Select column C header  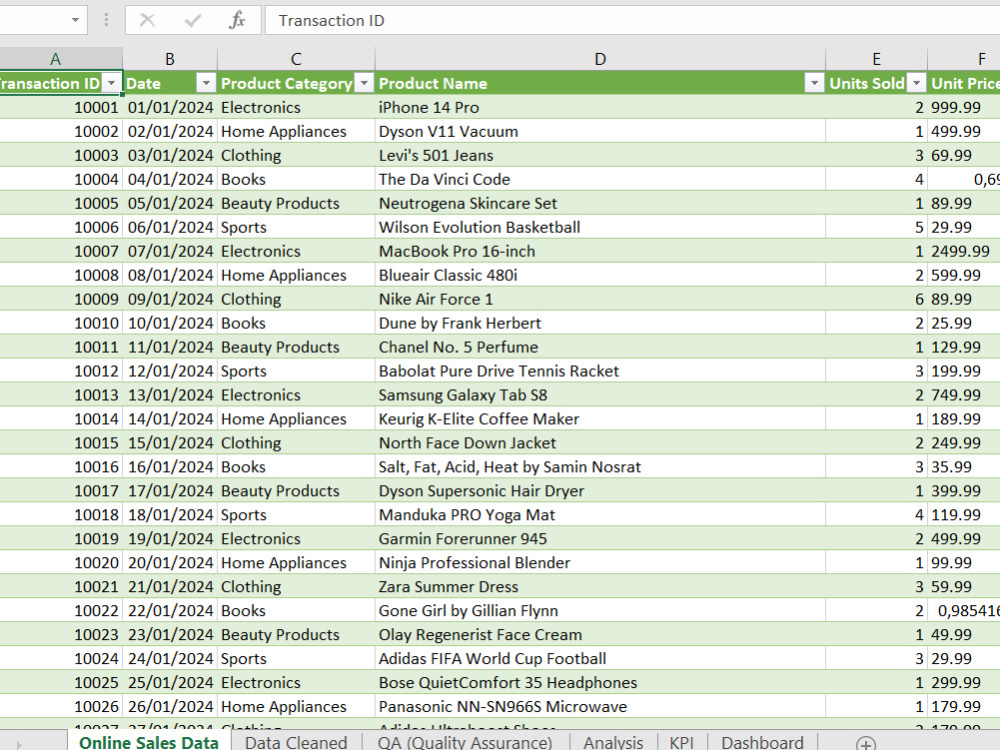pyautogui.click(x=296, y=59)
